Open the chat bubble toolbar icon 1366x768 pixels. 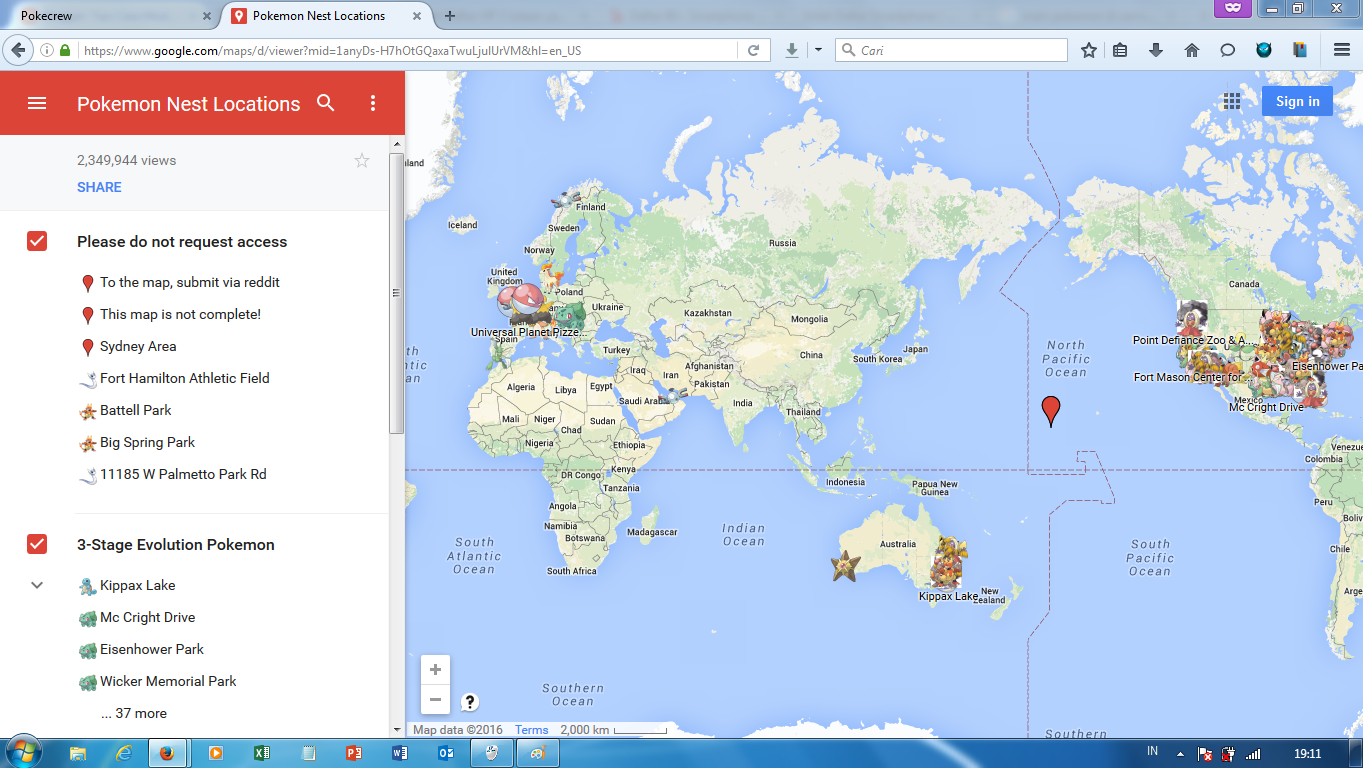[1228, 50]
